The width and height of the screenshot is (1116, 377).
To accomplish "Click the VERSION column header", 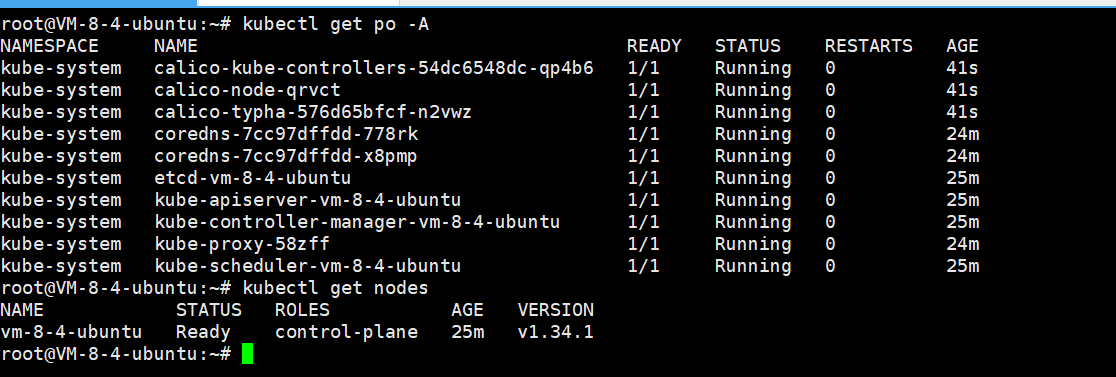I will point(556,310).
